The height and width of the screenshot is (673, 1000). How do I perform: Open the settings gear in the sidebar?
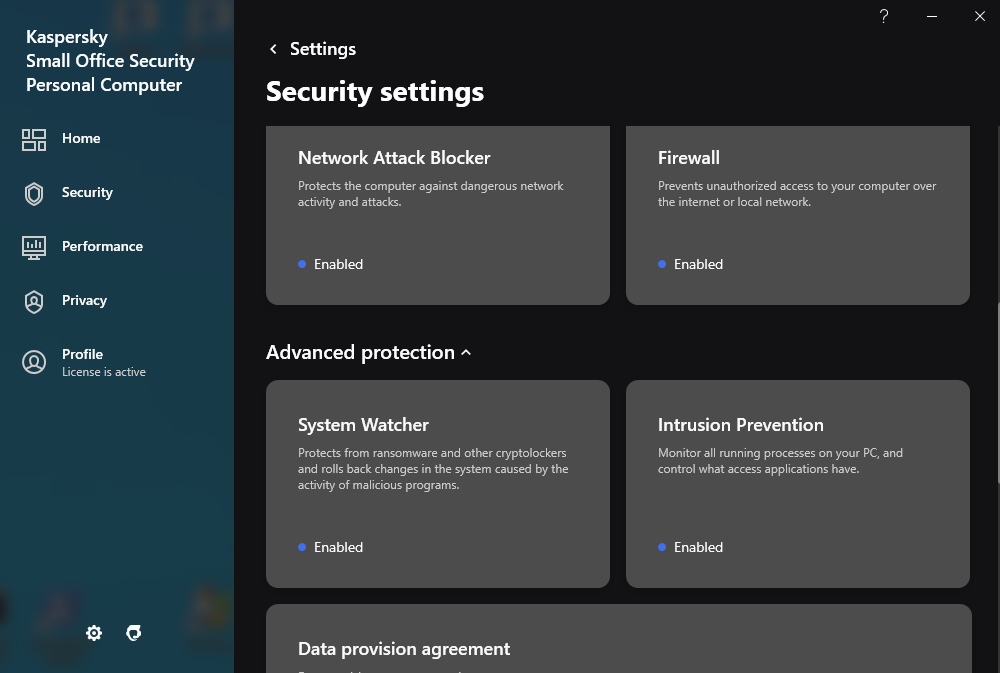tap(93, 633)
